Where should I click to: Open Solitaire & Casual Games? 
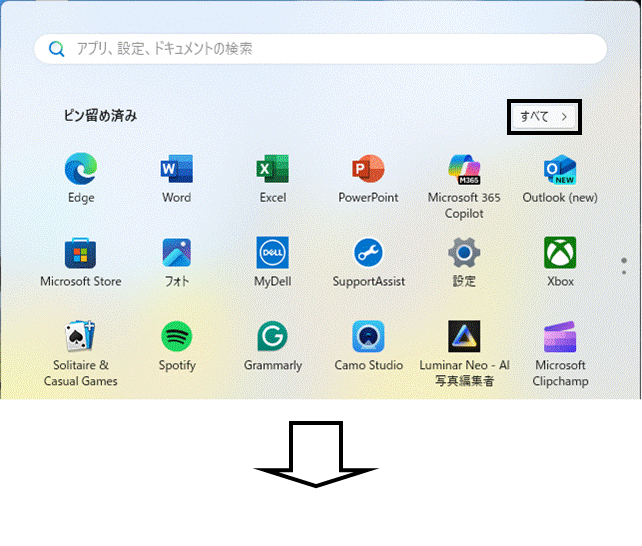tap(81, 354)
